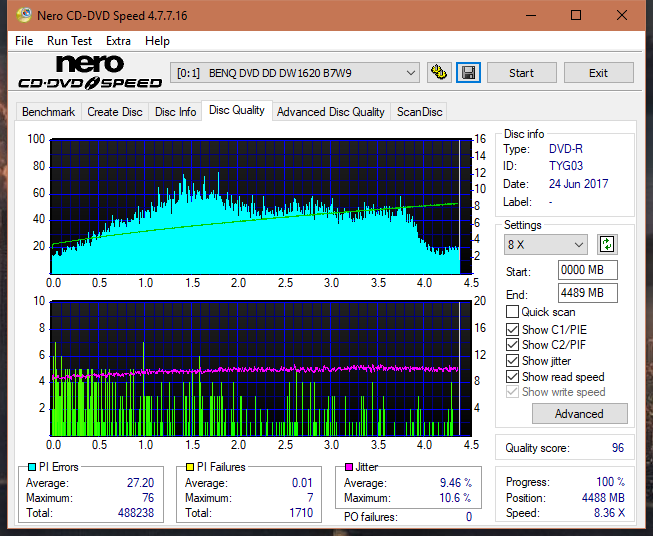Open the File menu
The height and width of the screenshot is (536, 653).
(24, 41)
